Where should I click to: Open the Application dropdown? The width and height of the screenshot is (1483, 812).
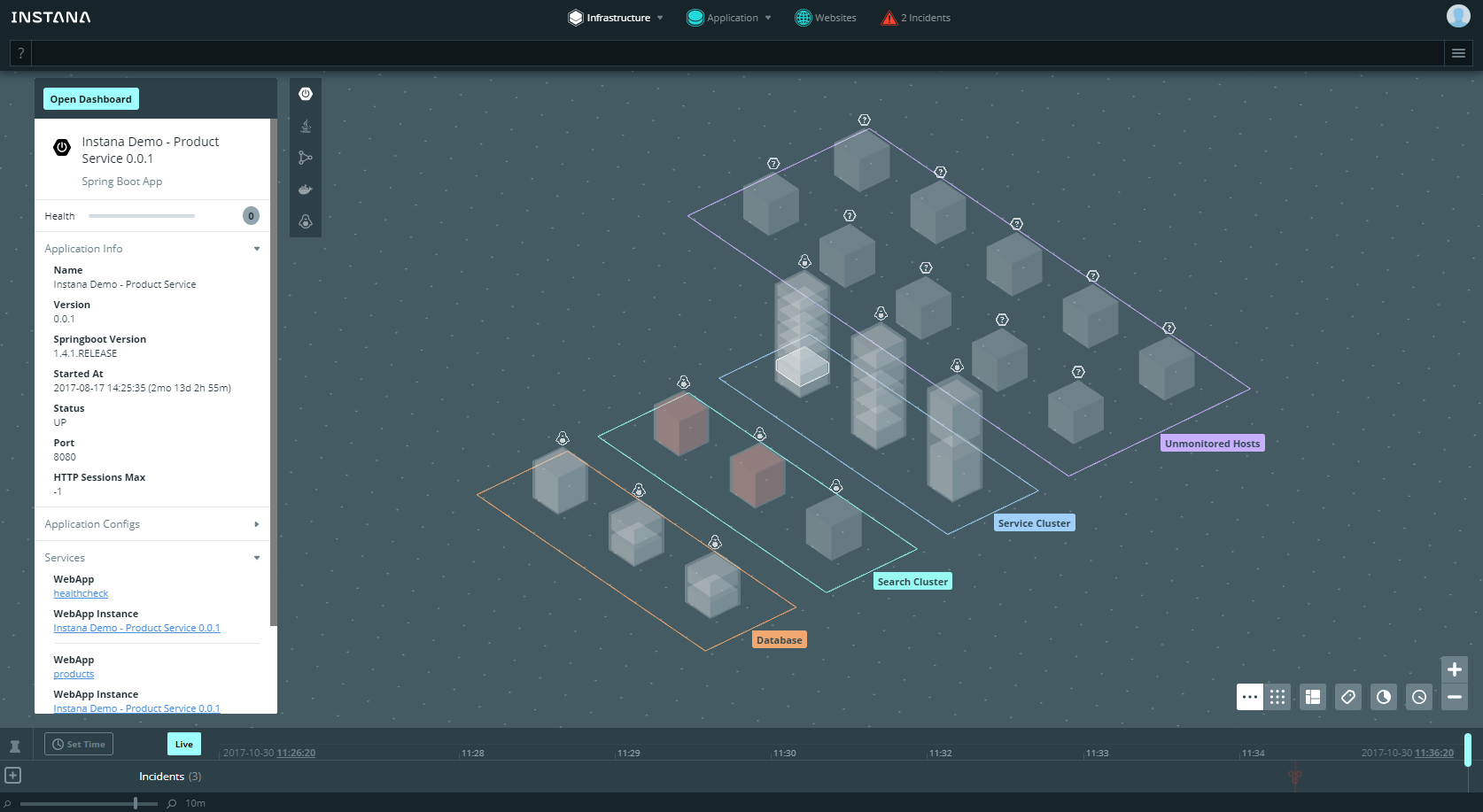729,18
